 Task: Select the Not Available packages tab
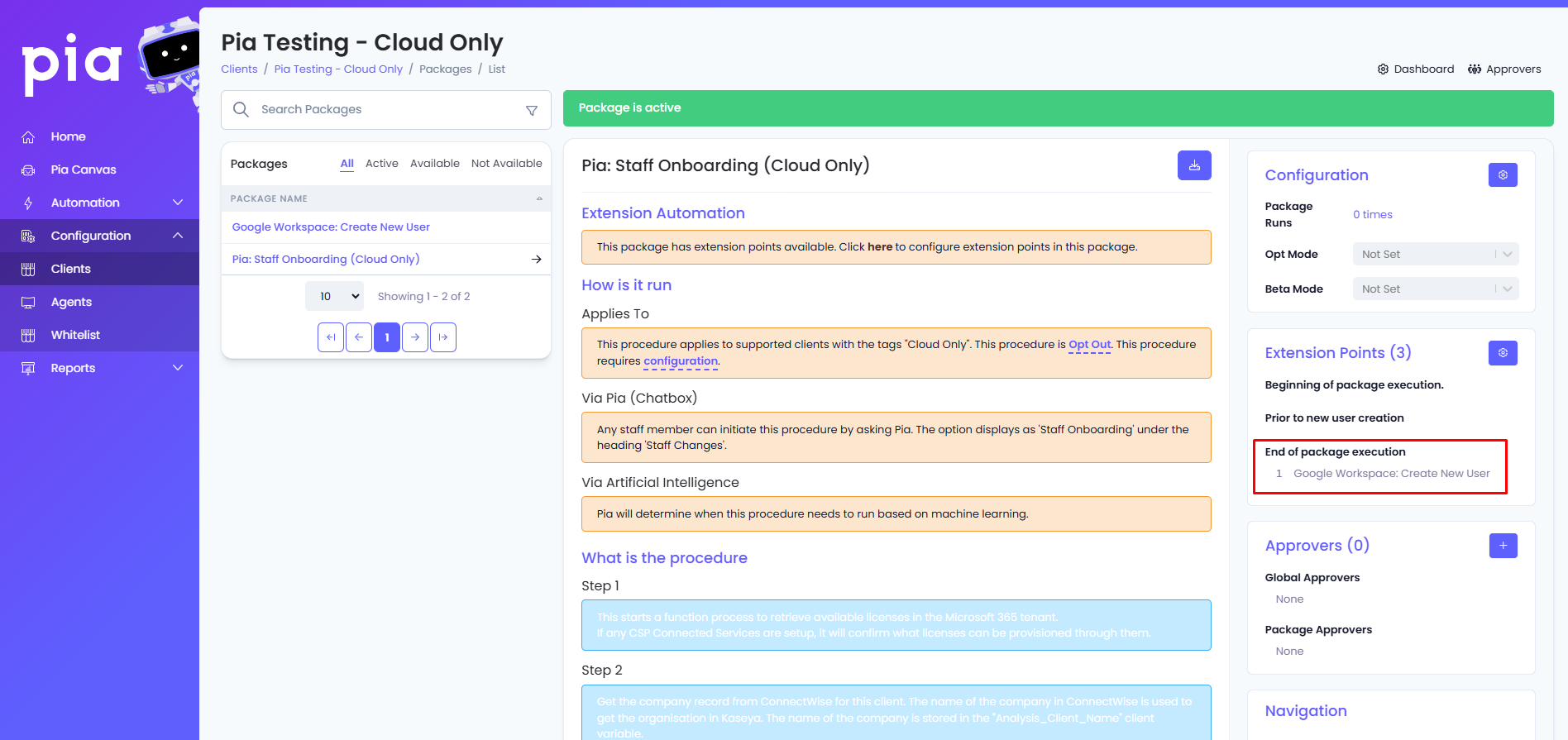pos(507,164)
